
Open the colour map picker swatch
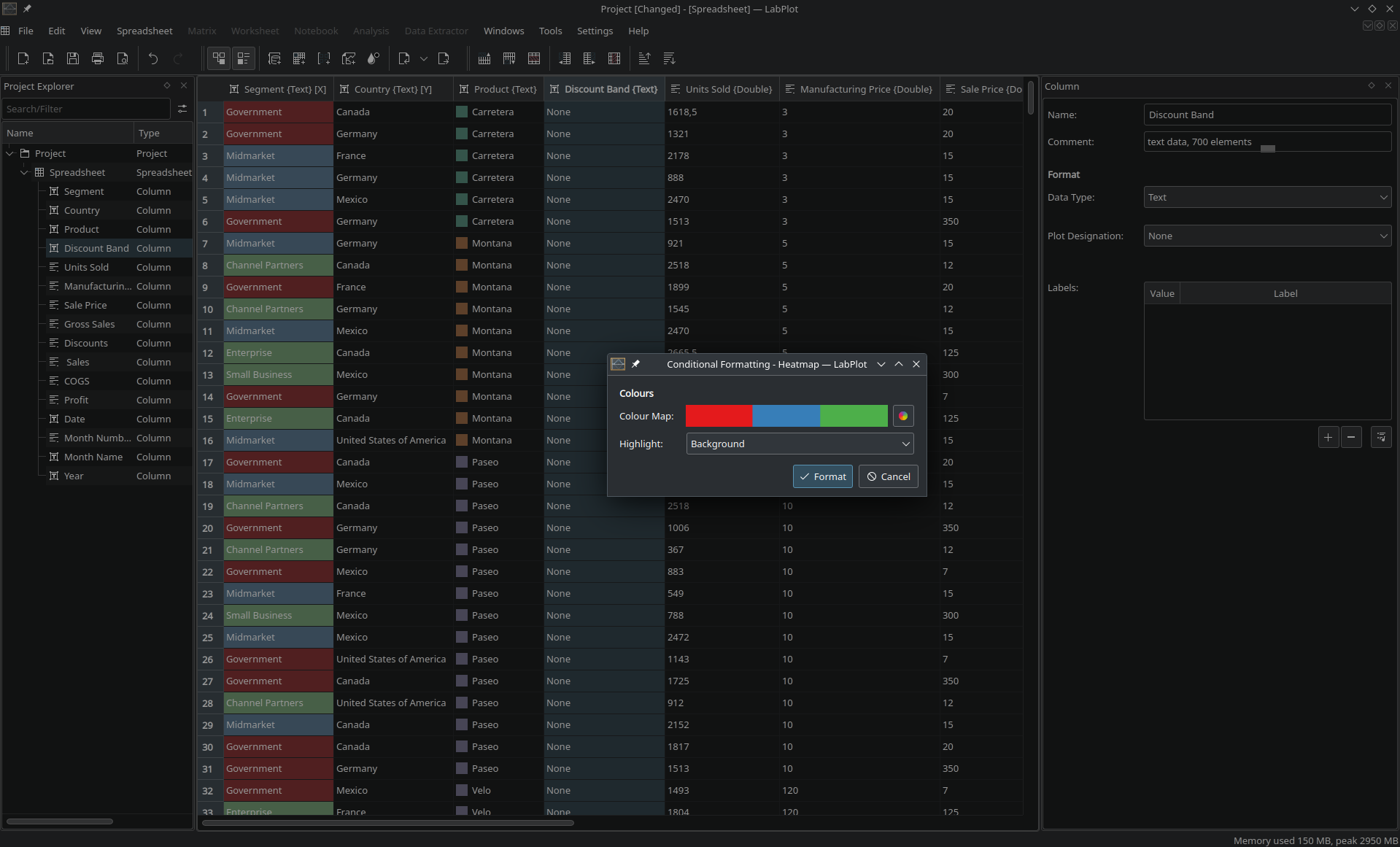click(902, 416)
